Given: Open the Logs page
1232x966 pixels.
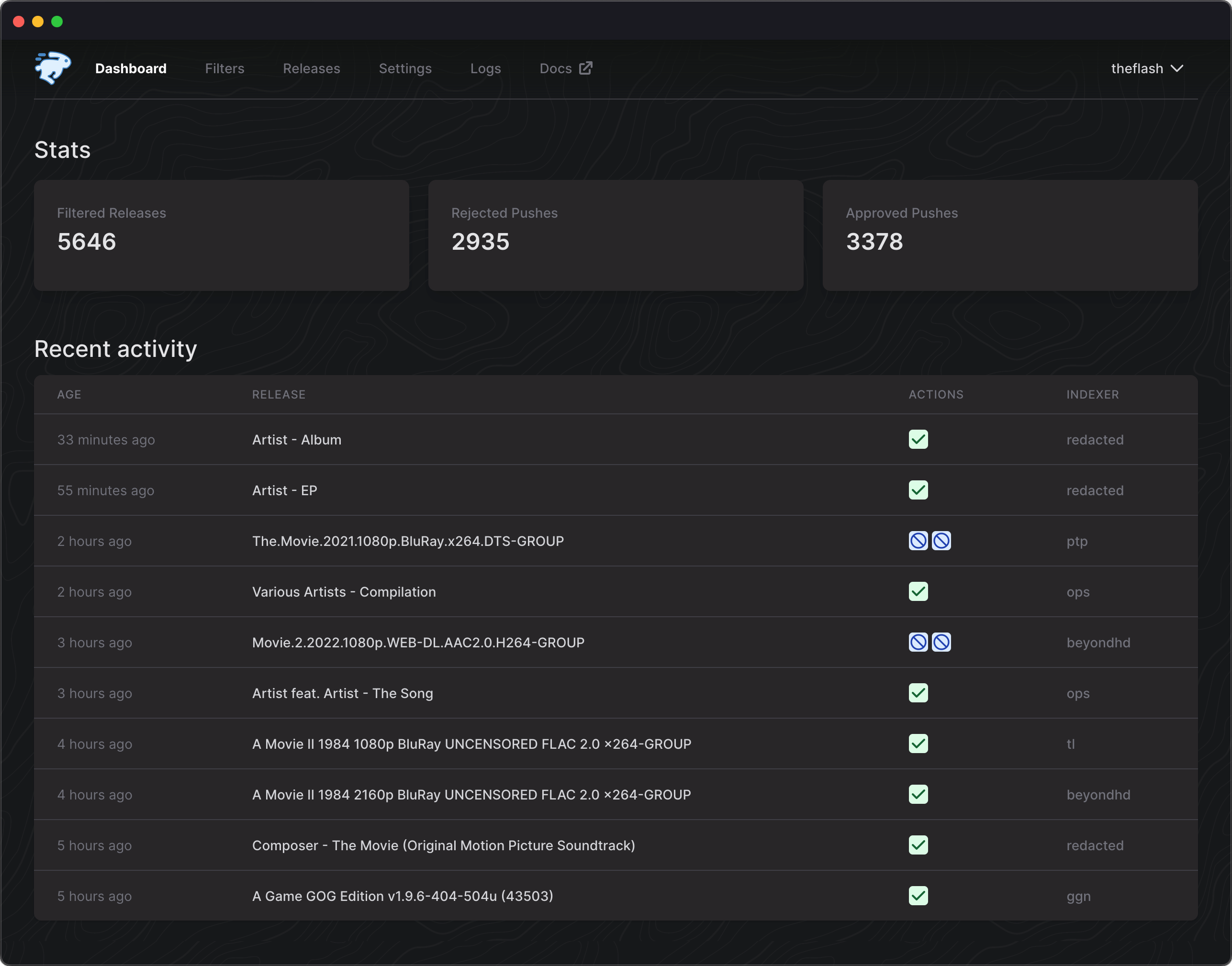Looking at the screenshot, I should pyautogui.click(x=485, y=68).
